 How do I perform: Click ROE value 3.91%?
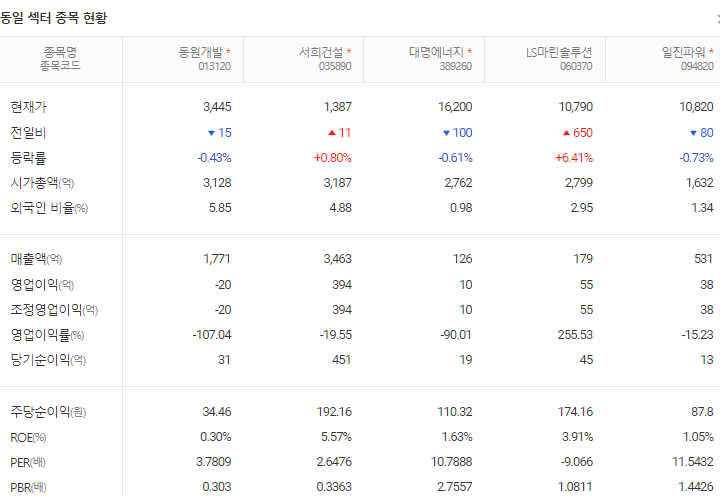(578, 437)
